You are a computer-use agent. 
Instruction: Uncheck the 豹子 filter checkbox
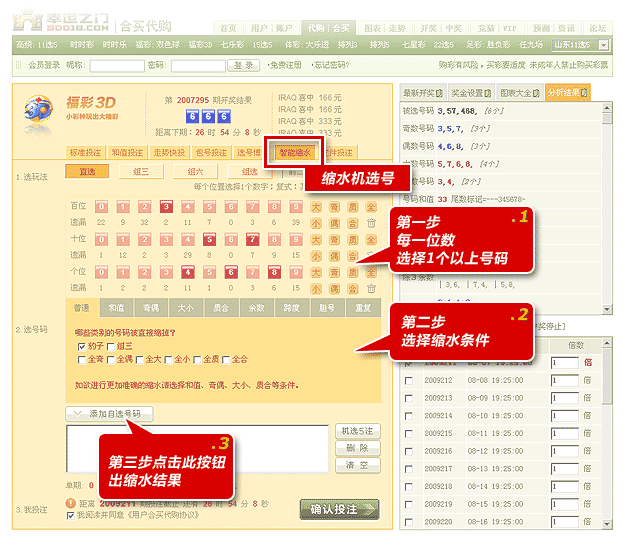(82, 347)
